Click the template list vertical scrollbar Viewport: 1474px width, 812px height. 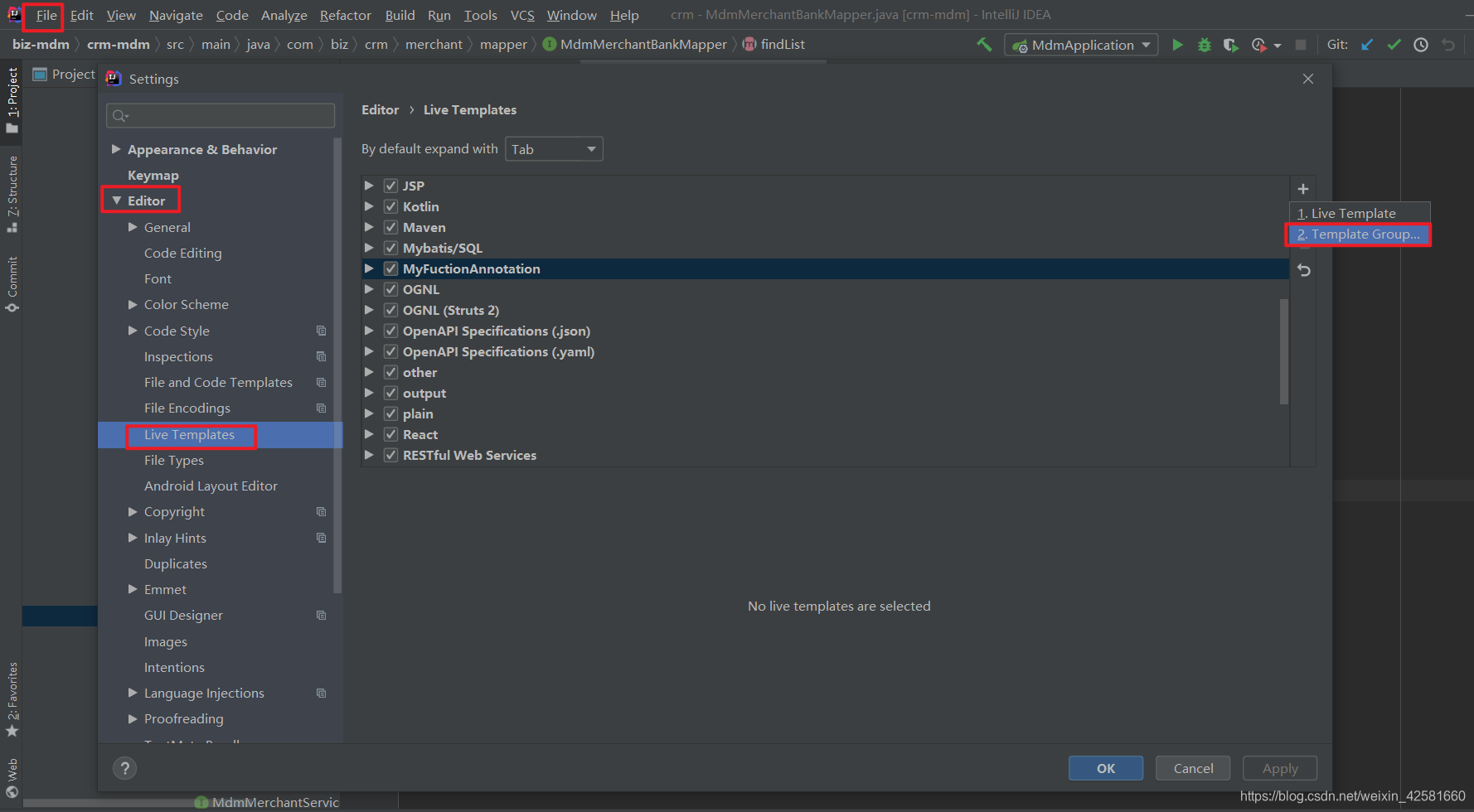[x=1284, y=351]
